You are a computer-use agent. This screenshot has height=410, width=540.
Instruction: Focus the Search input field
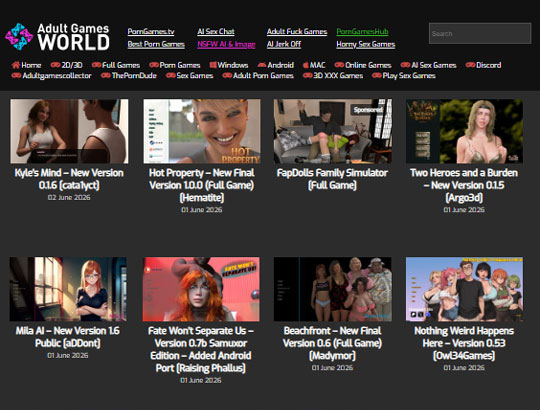(480, 33)
